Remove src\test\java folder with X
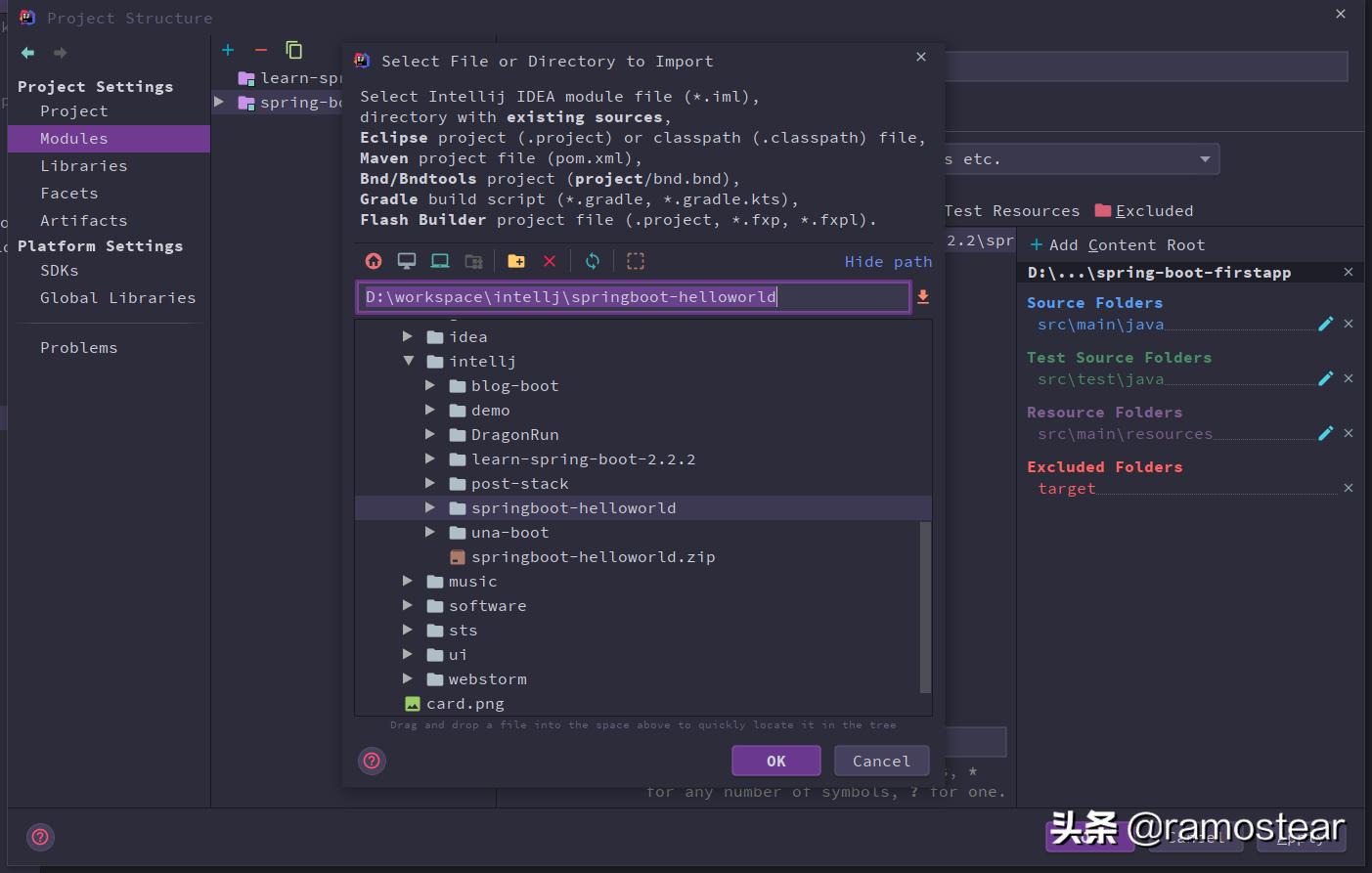The width and height of the screenshot is (1372, 873). [x=1349, y=378]
